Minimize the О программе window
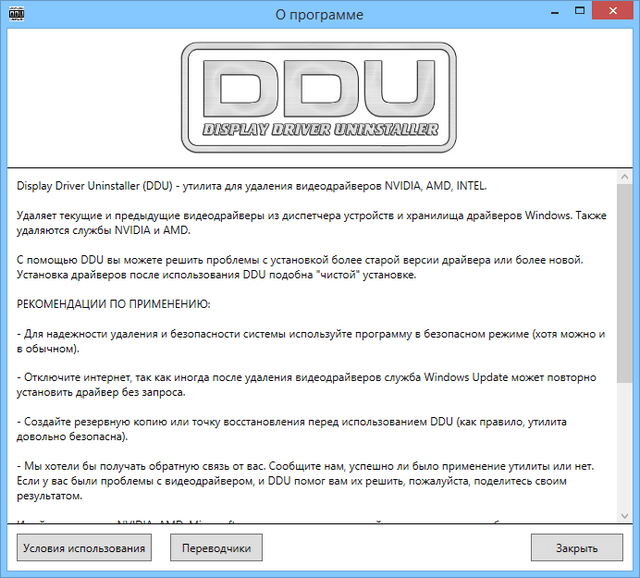 tap(555, 11)
